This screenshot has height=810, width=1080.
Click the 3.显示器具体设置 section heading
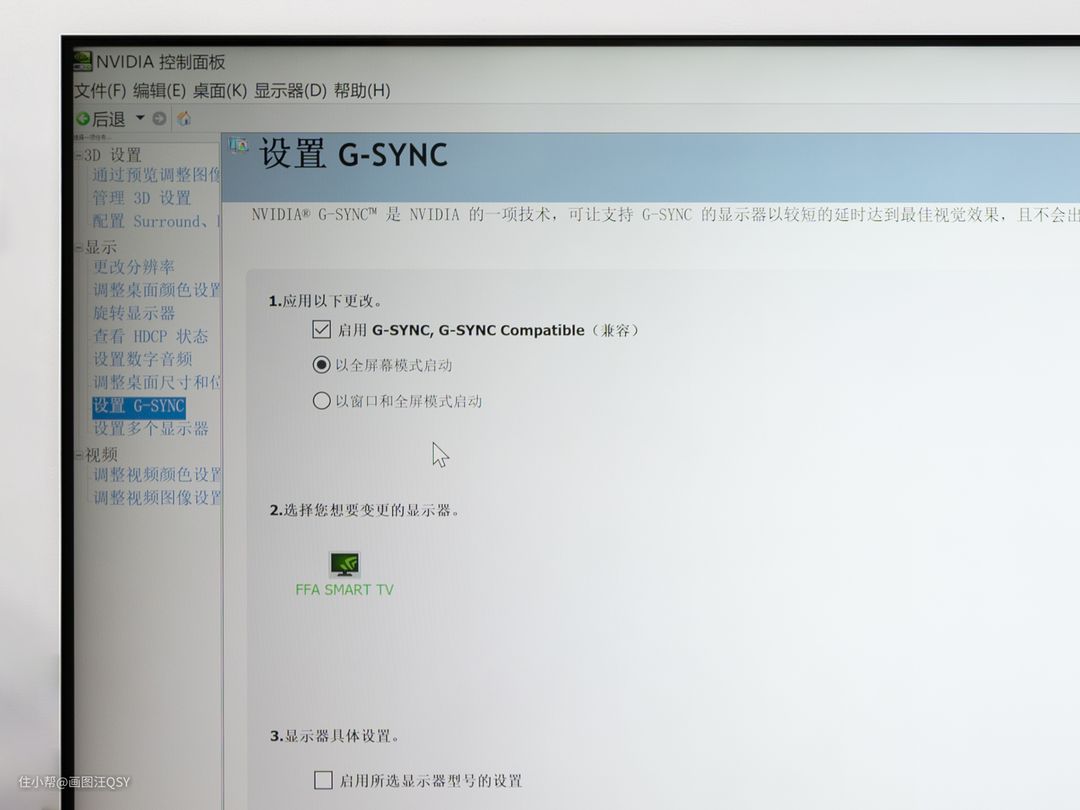[335, 736]
